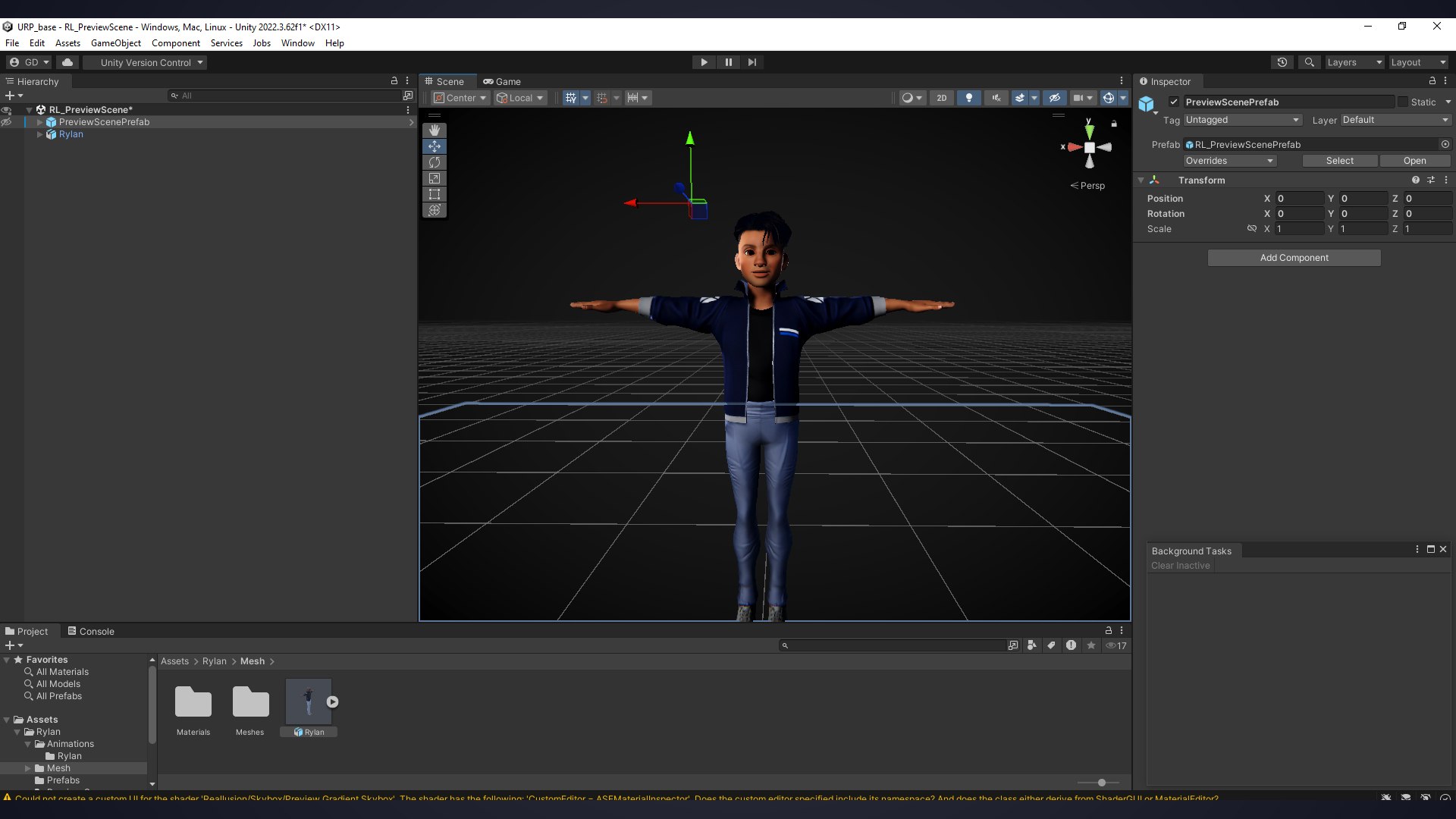Click Search by Type icon in Project

click(1032, 645)
